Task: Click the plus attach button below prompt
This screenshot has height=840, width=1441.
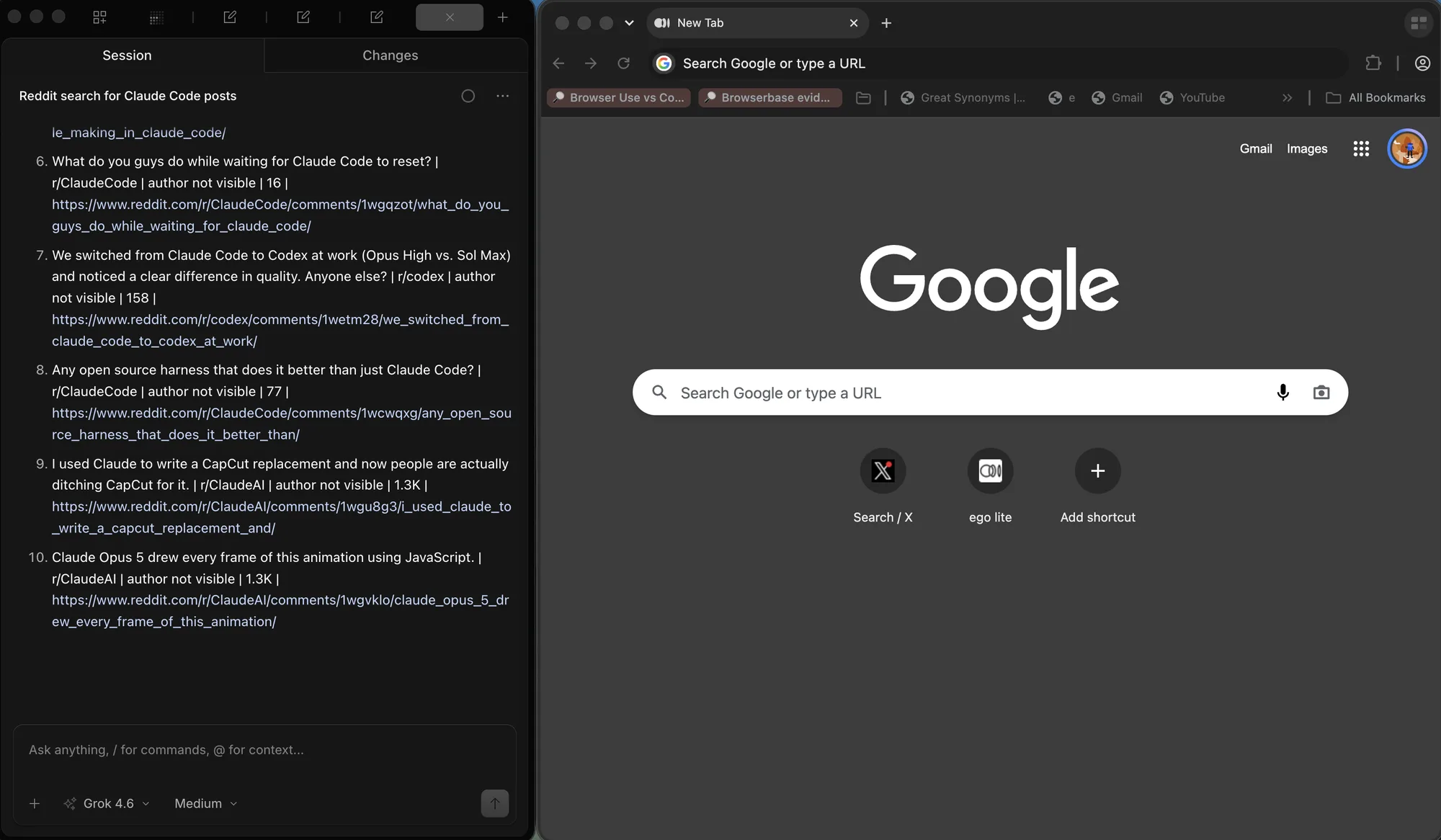Action: click(35, 803)
